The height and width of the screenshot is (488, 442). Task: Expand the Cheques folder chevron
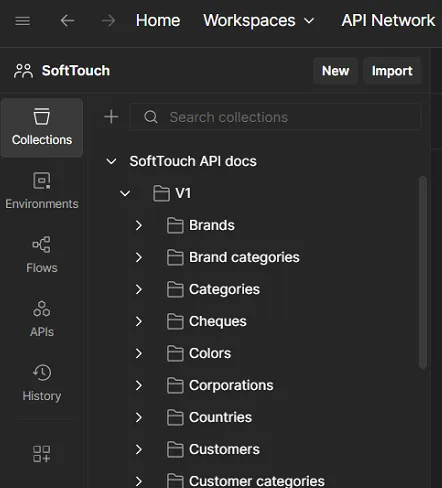pyautogui.click(x=139, y=321)
